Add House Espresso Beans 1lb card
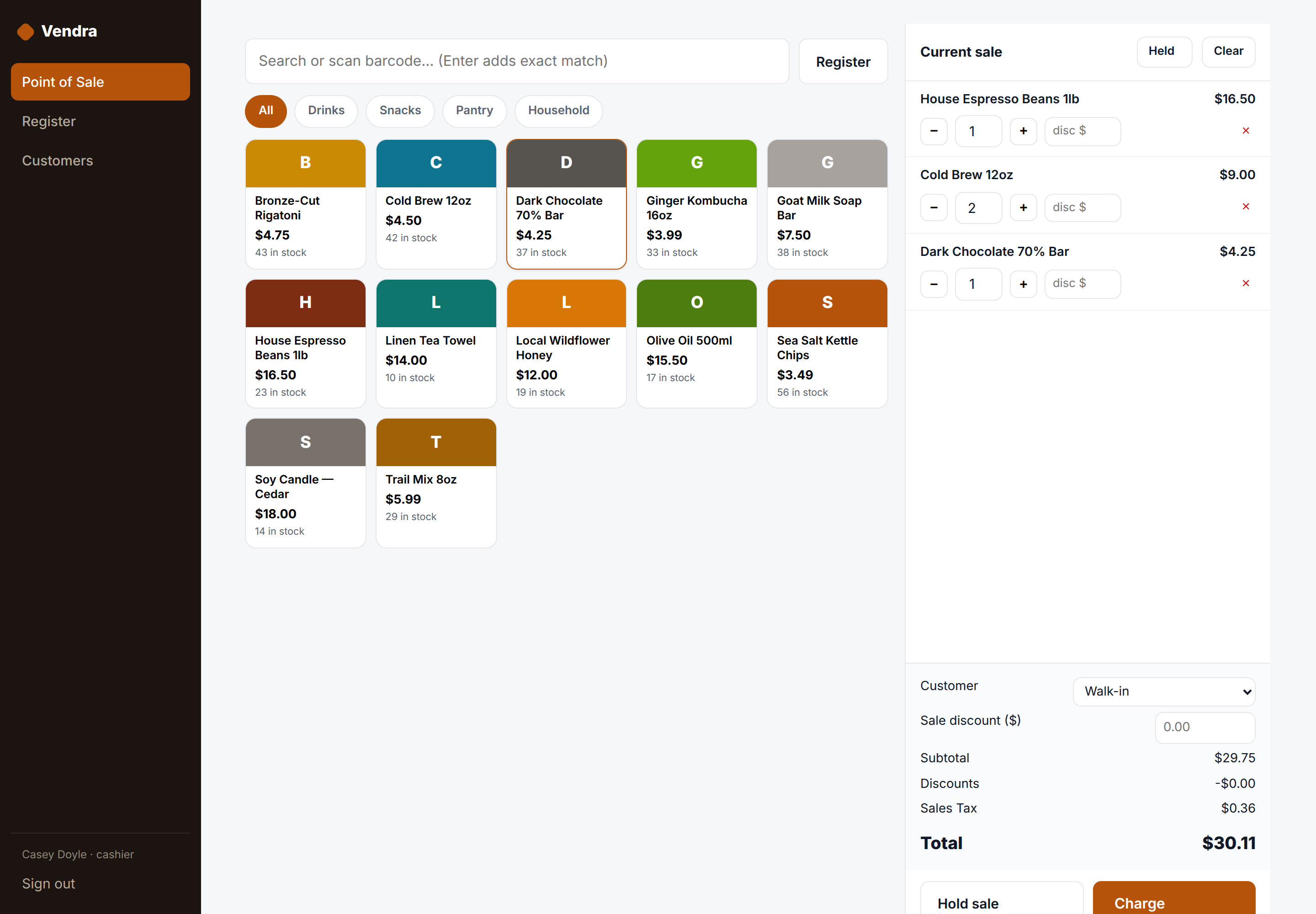The height and width of the screenshot is (914, 1316). point(305,344)
